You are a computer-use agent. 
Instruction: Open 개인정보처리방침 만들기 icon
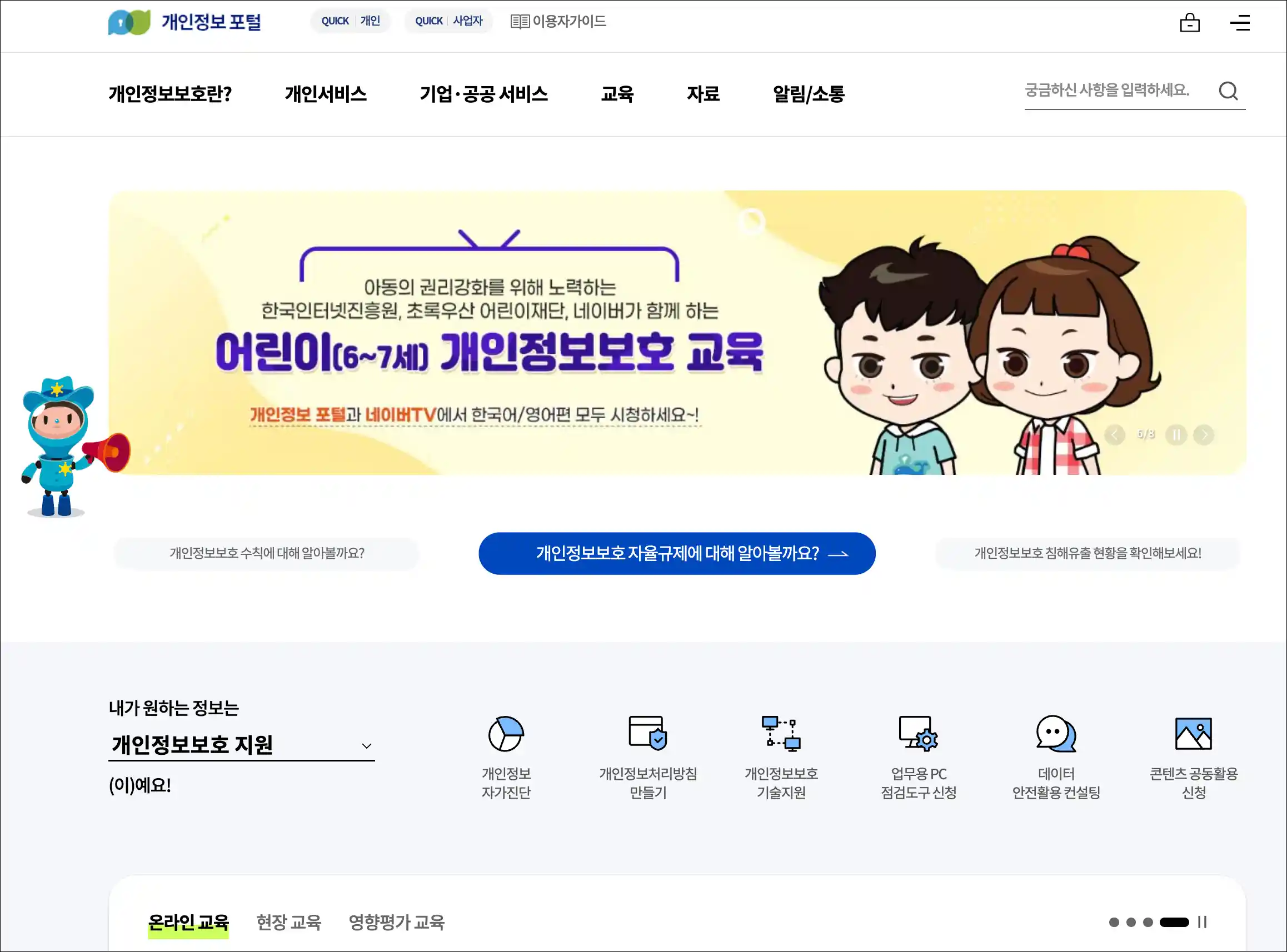tap(647, 733)
